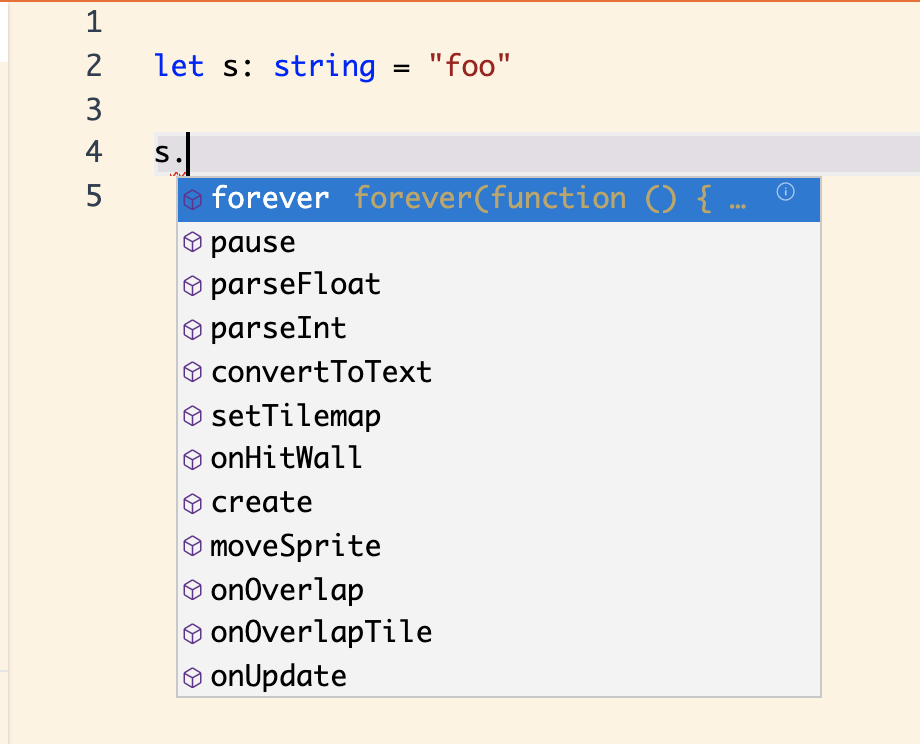
Task: Select "pause" from the autocomplete list
Action: pyautogui.click(x=252, y=241)
